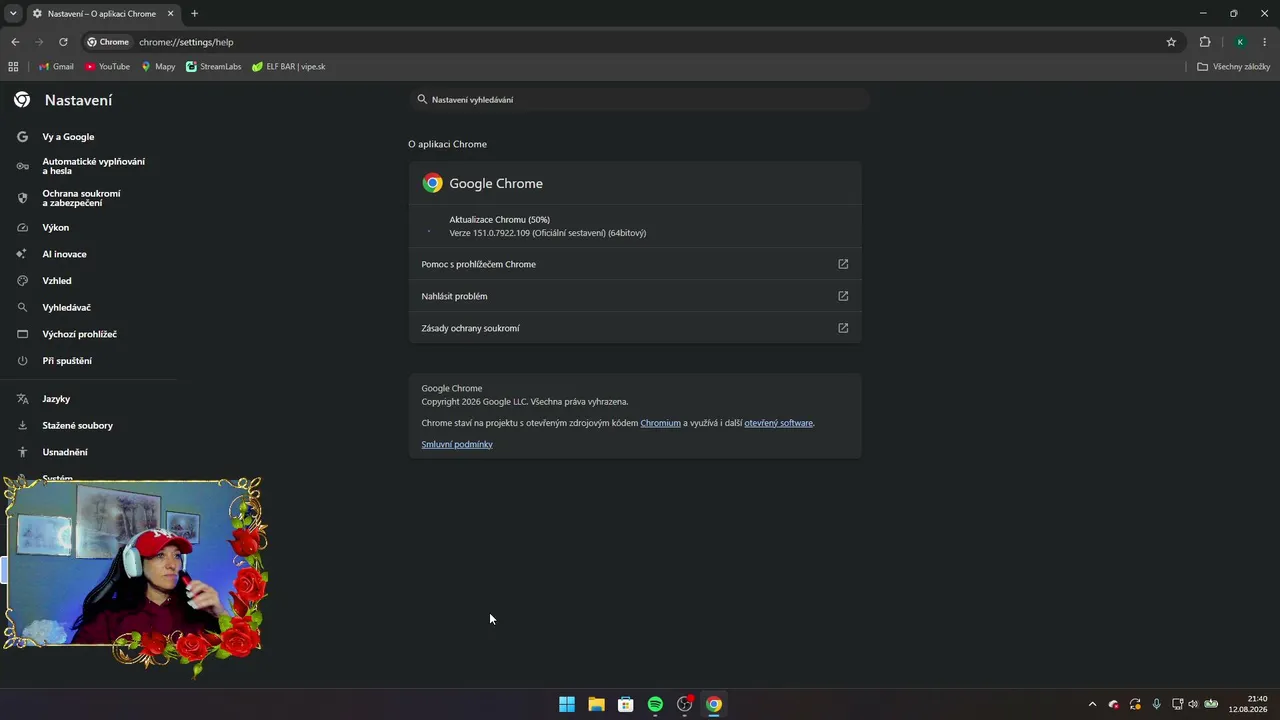1280x720 pixels.
Task: Open the Gmail bookmark
Action: pos(56,67)
